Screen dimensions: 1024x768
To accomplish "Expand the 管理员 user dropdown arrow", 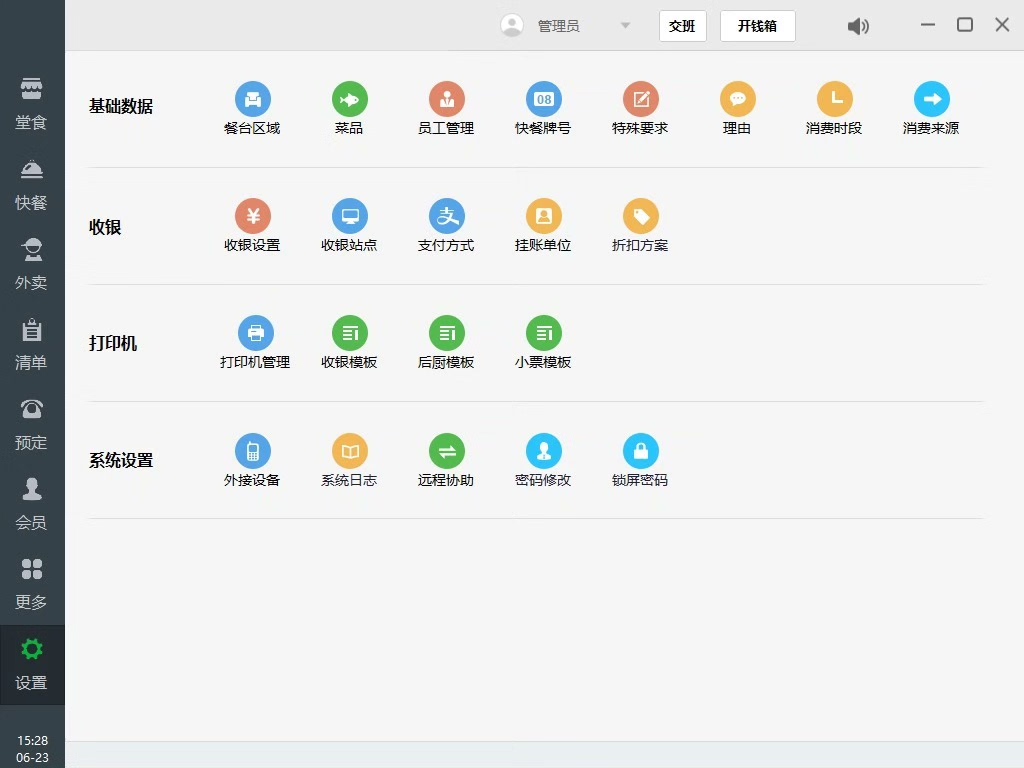I will click(625, 26).
